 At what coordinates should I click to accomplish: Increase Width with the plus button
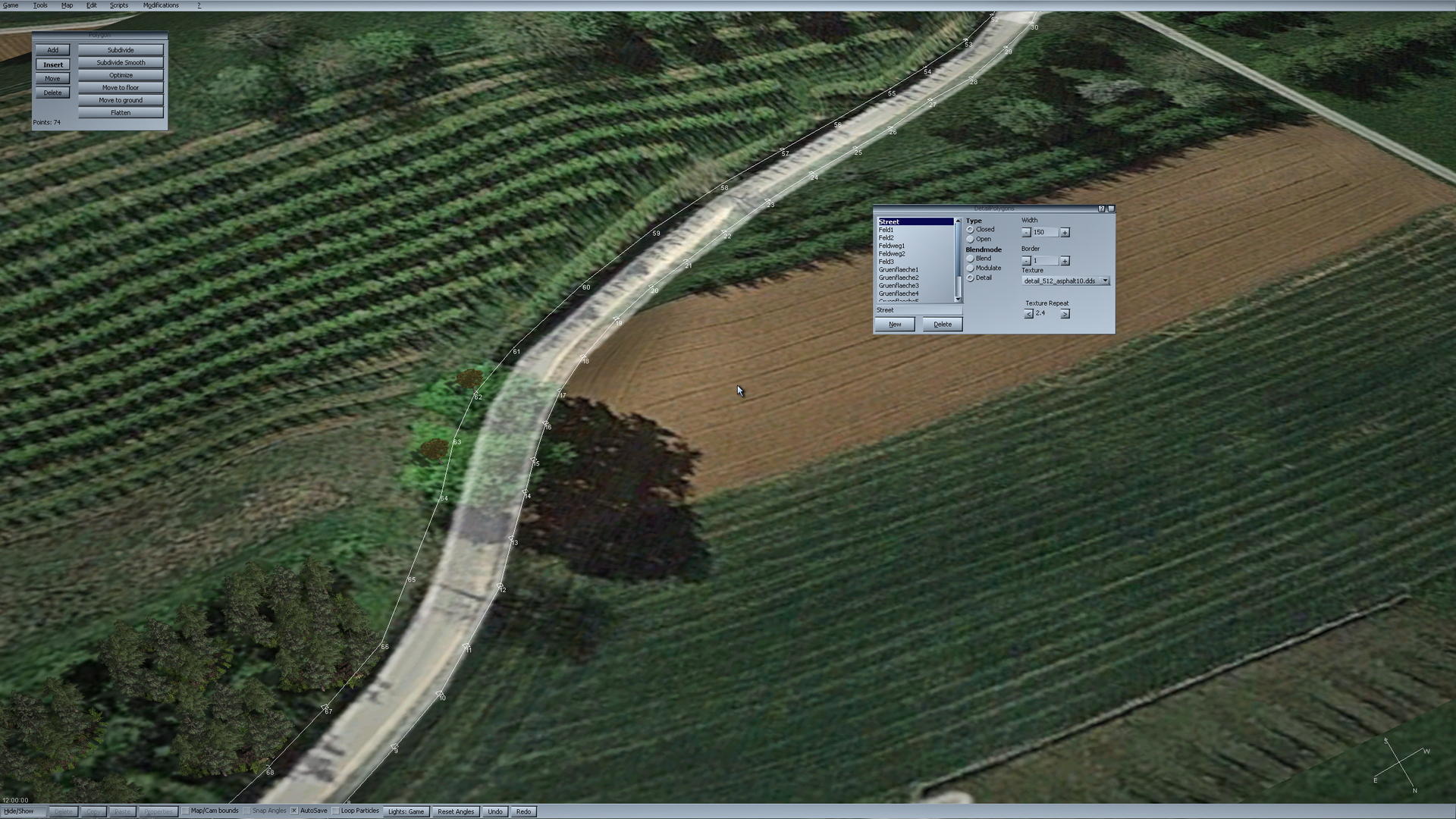click(1065, 233)
